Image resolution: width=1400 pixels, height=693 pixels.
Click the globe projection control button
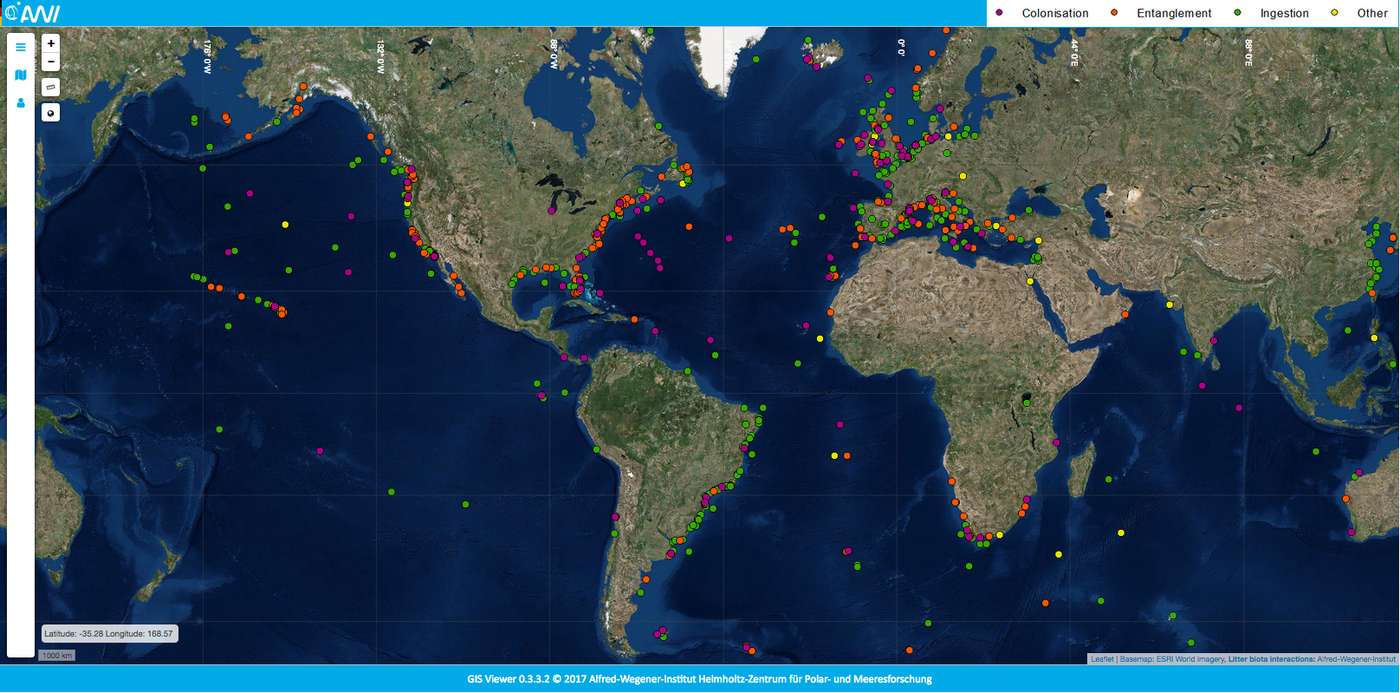[x=51, y=112]
